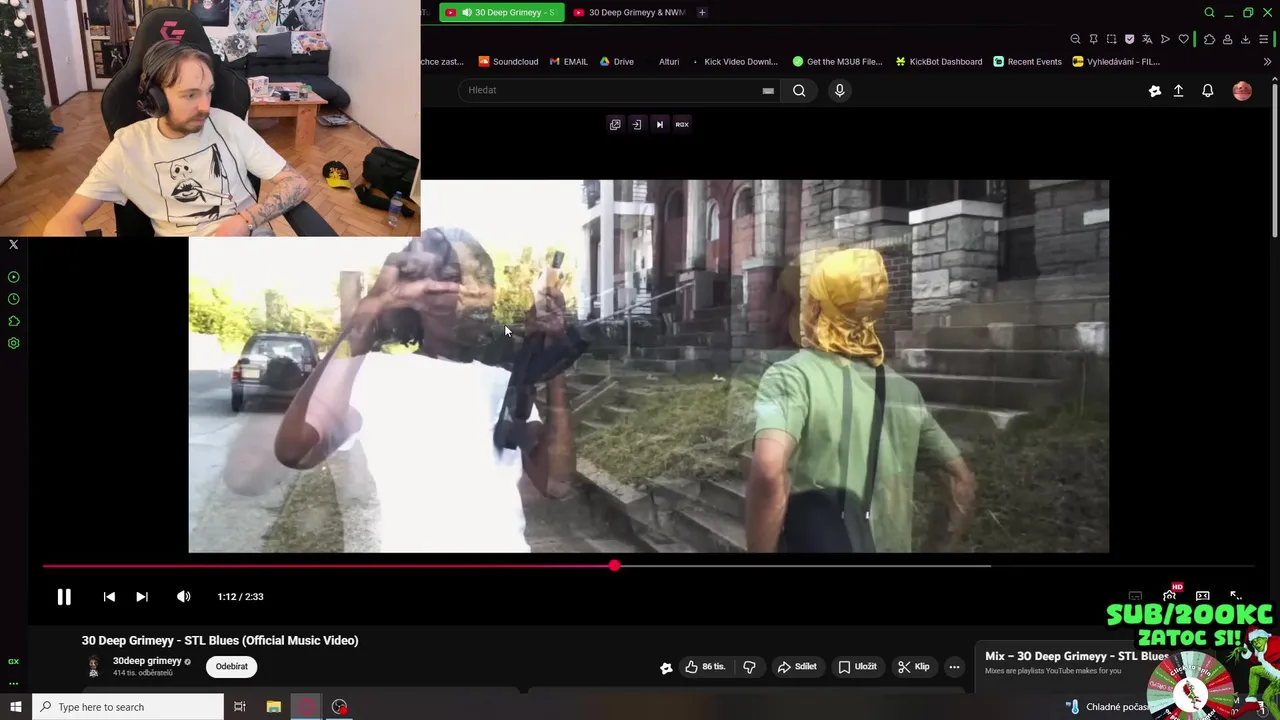The height and width of the screenshot is (720, 1280).
Task: Click the sparkle icon in YouTube header
Action: coord(1155,91)
